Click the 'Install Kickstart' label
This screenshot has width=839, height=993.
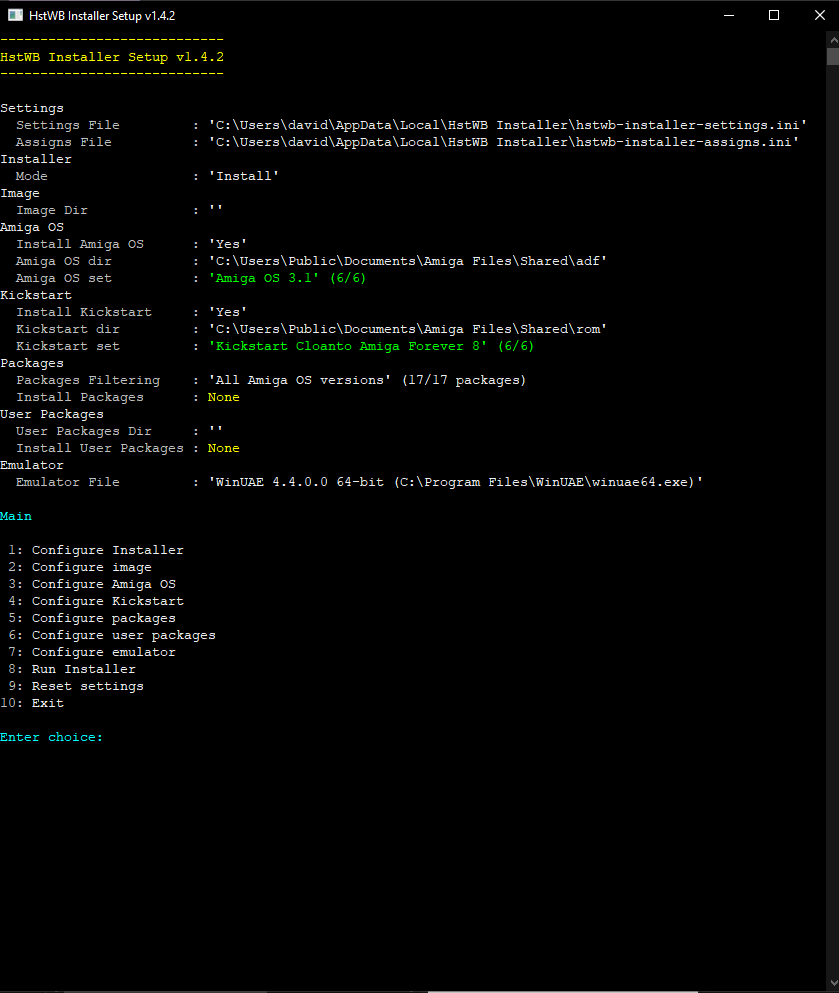click(84, 312)
